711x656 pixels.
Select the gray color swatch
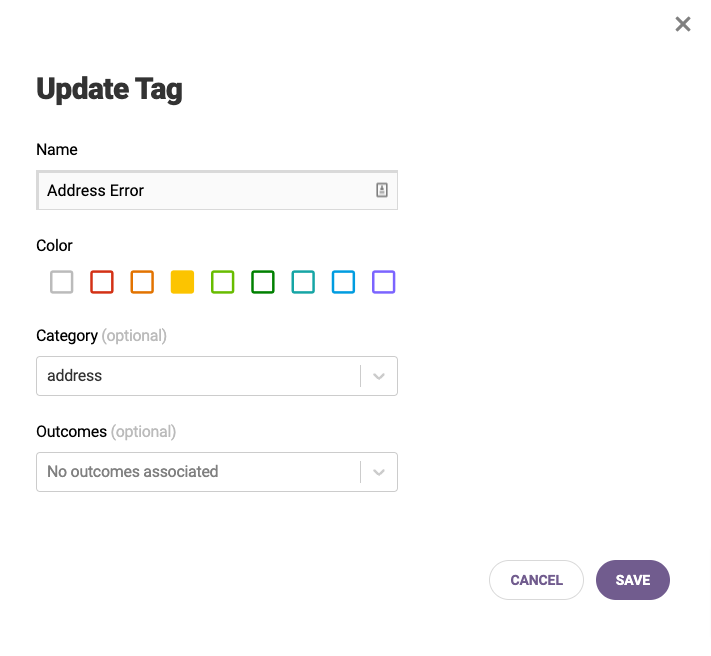[x=62, y=282]
